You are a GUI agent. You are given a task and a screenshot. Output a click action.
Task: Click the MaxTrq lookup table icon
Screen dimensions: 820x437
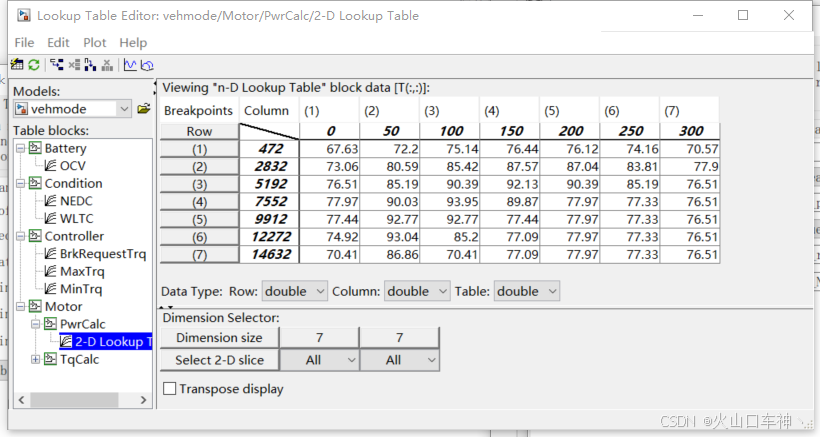(50, 271)
